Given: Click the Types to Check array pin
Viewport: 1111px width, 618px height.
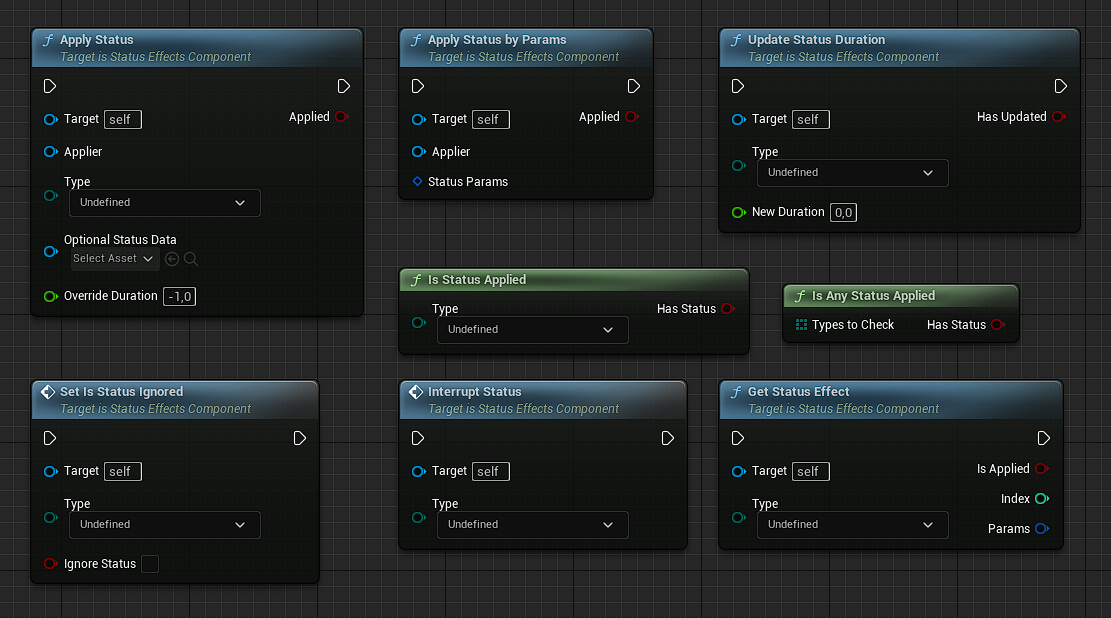Looking at the screenshot, I should pos(801,325).
